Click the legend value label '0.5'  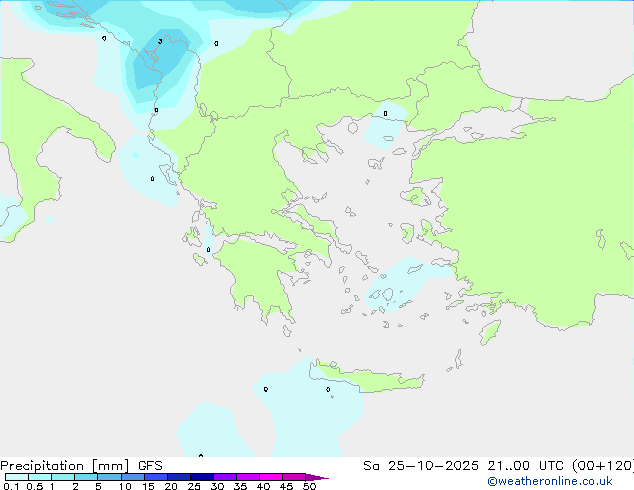[35, 486]
